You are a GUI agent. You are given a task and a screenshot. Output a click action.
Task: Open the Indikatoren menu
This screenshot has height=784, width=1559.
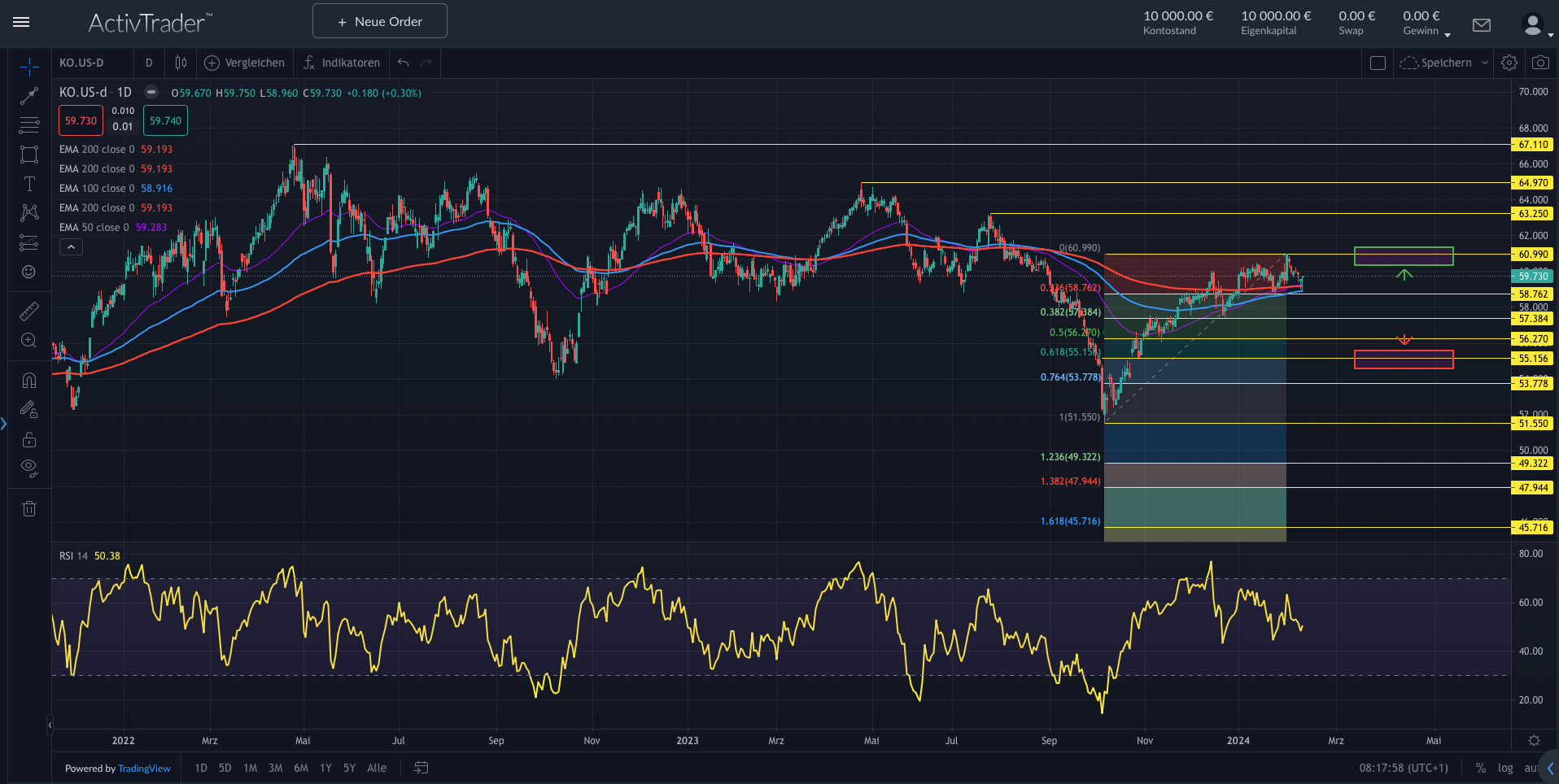tap(342, 63)
